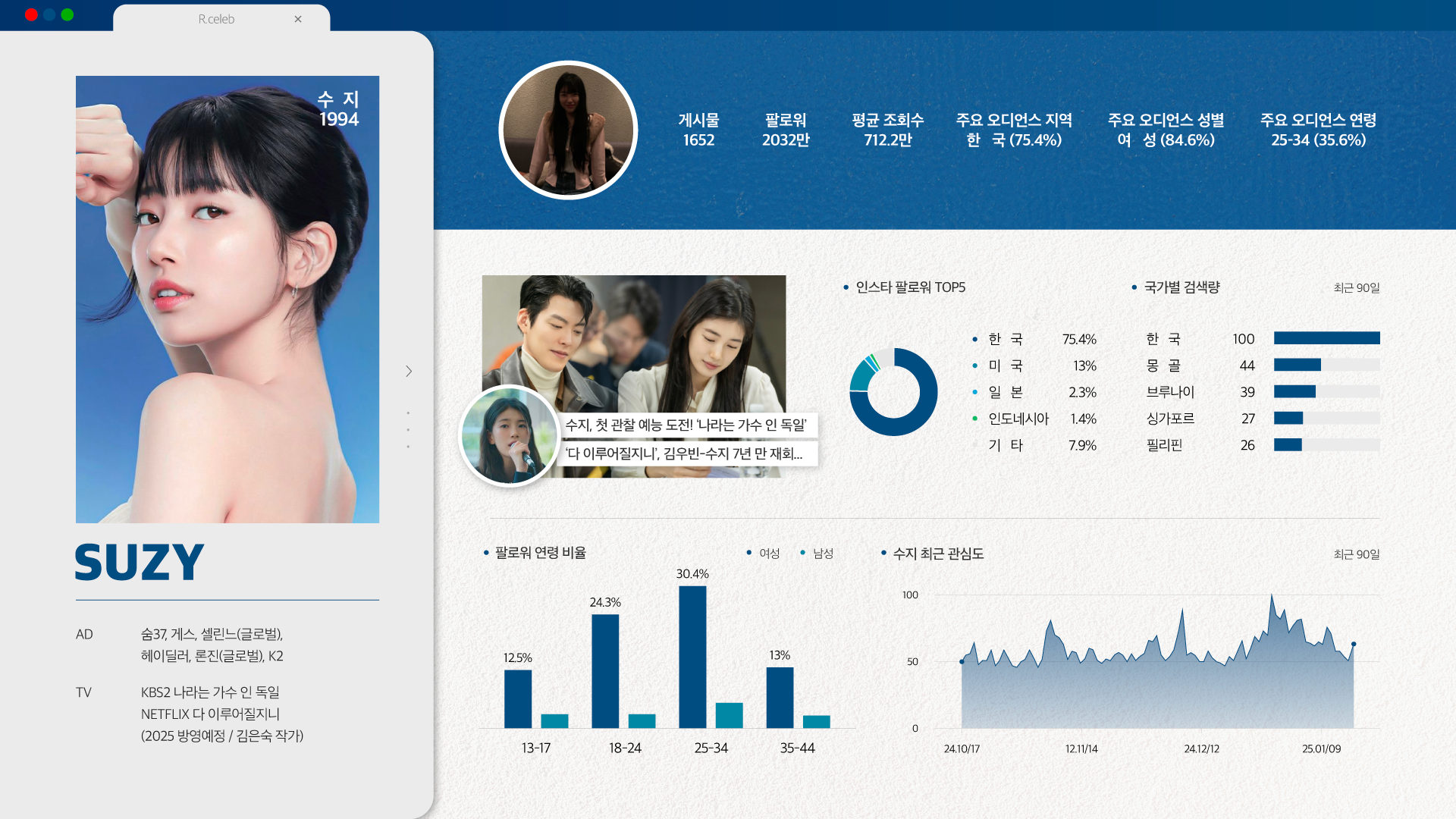
Task: Click the red window close dot
Action: [x=31, y=14]
